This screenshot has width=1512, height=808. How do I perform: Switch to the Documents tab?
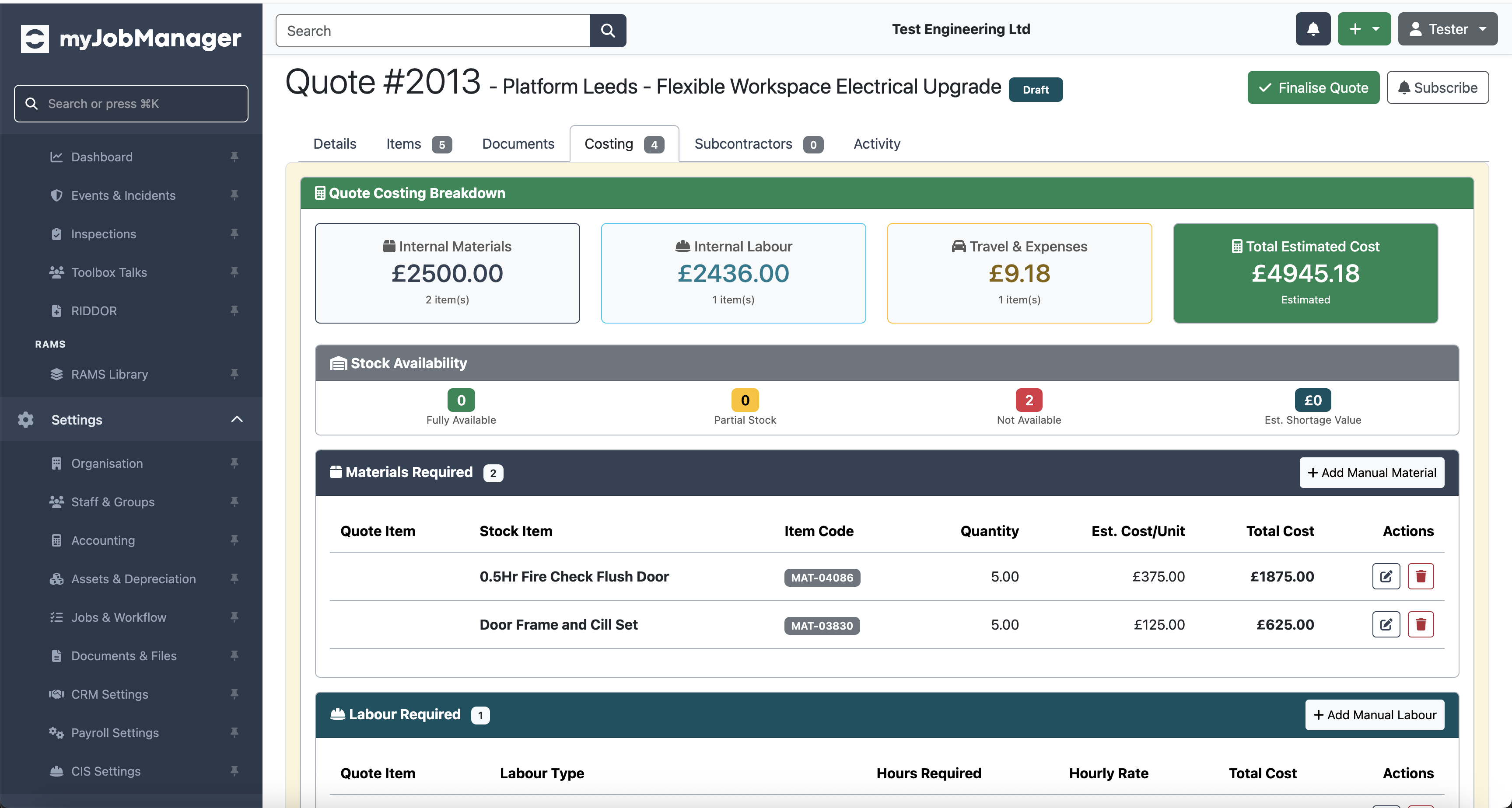click(x=518, y=144)
